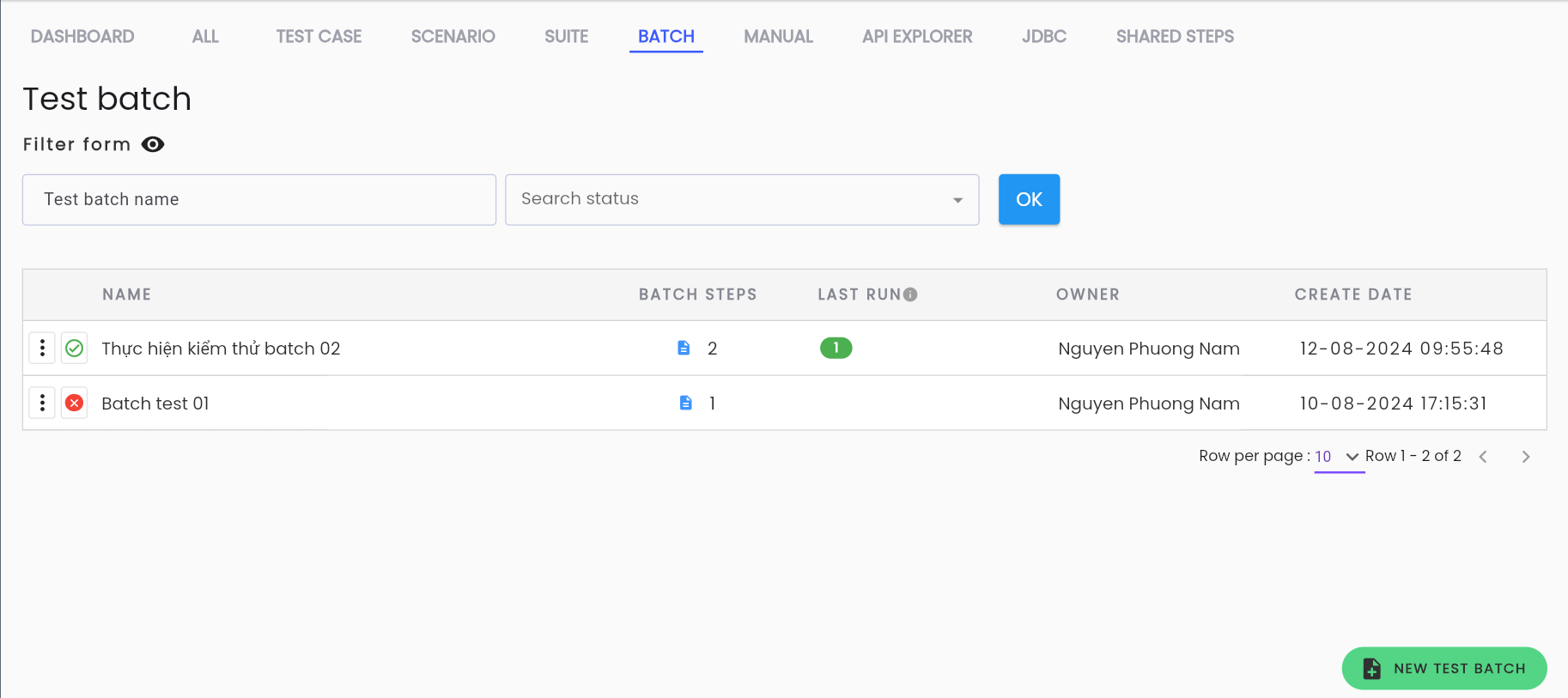Open options menu for Thực hiện kiểm thử batch 02
Screen dimensions: 1568x698
[x=42, y=348]
